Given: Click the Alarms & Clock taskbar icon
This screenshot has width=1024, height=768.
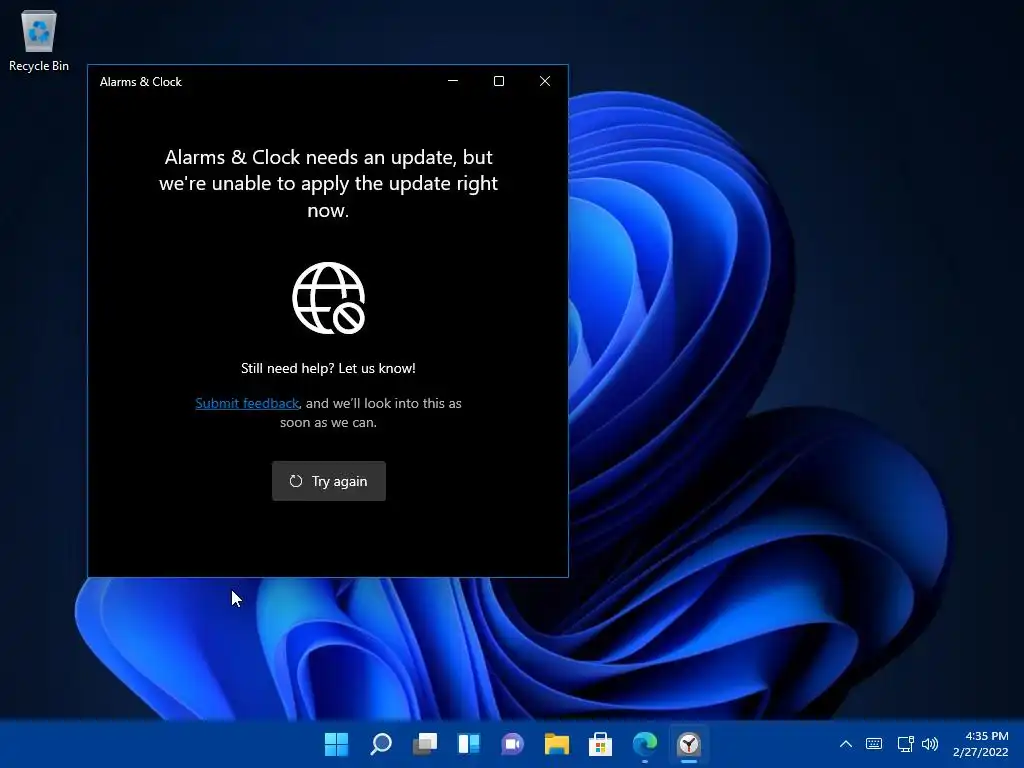Looking at the screenshot, I should pos(688,743).
